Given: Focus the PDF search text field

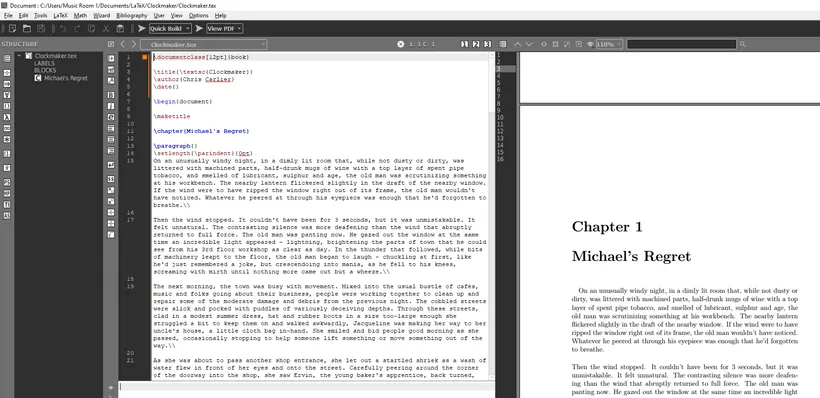Looking at the screenshot, I should click(682, 44).
